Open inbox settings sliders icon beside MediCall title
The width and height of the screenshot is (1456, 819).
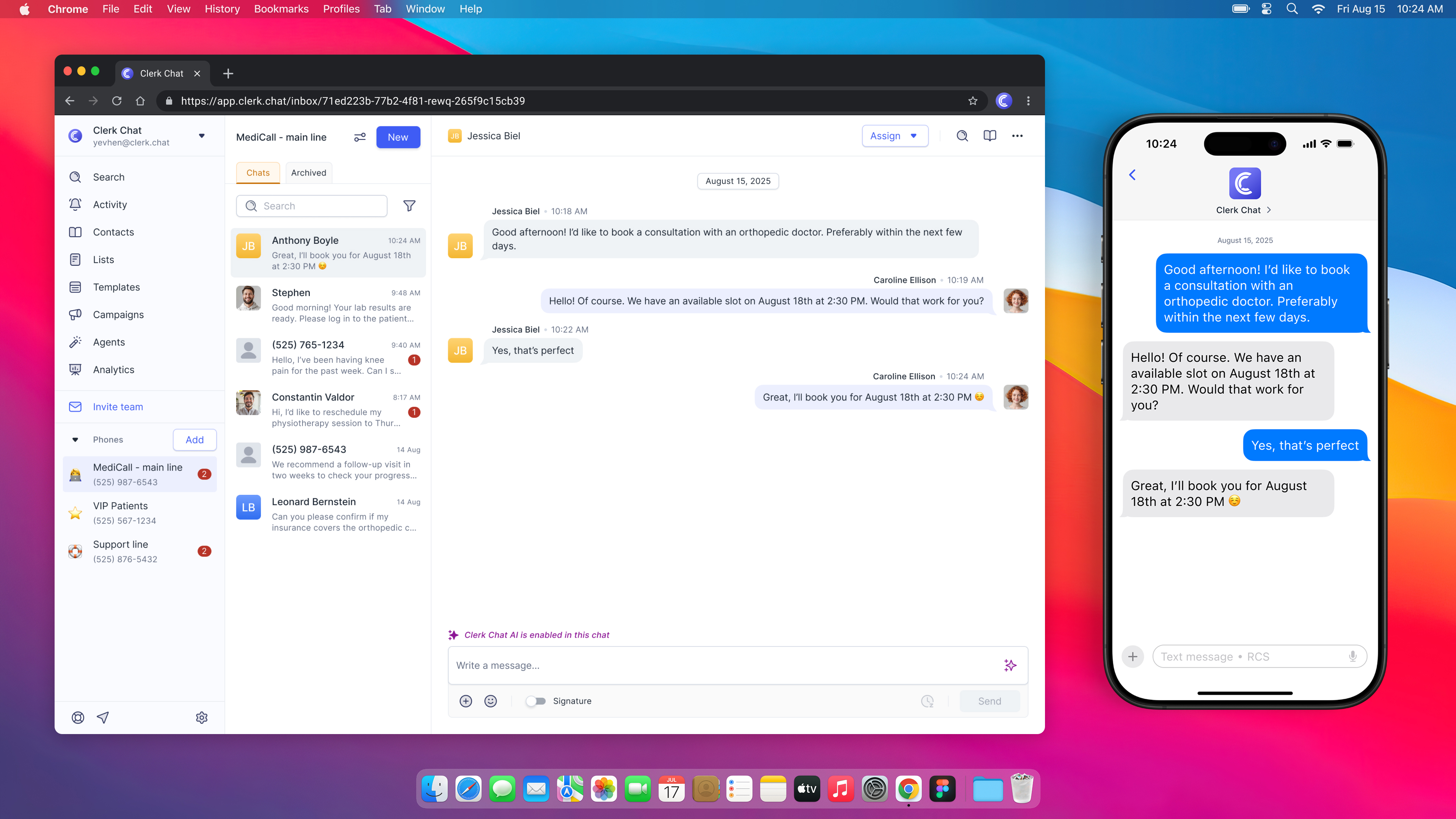359,137
